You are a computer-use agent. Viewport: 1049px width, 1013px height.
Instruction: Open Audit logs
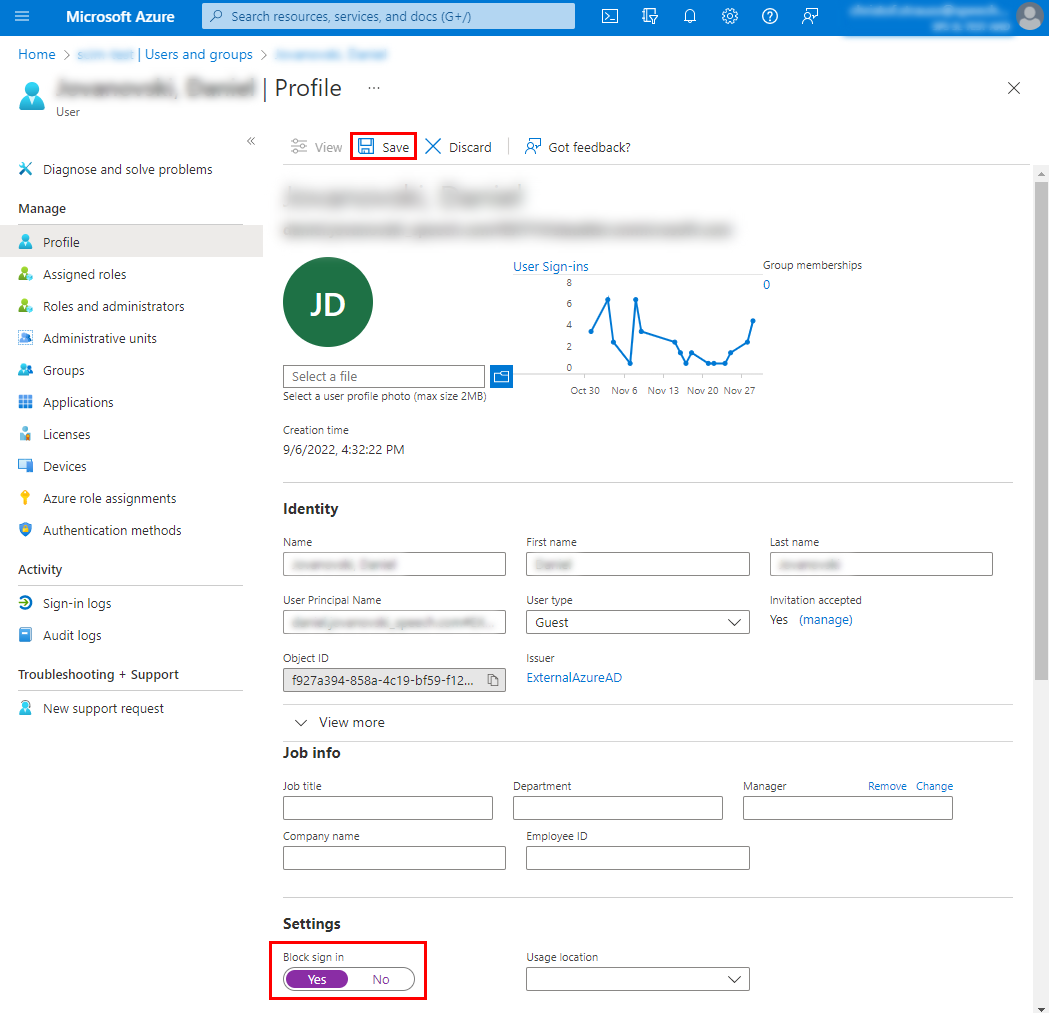click(72, 636)
